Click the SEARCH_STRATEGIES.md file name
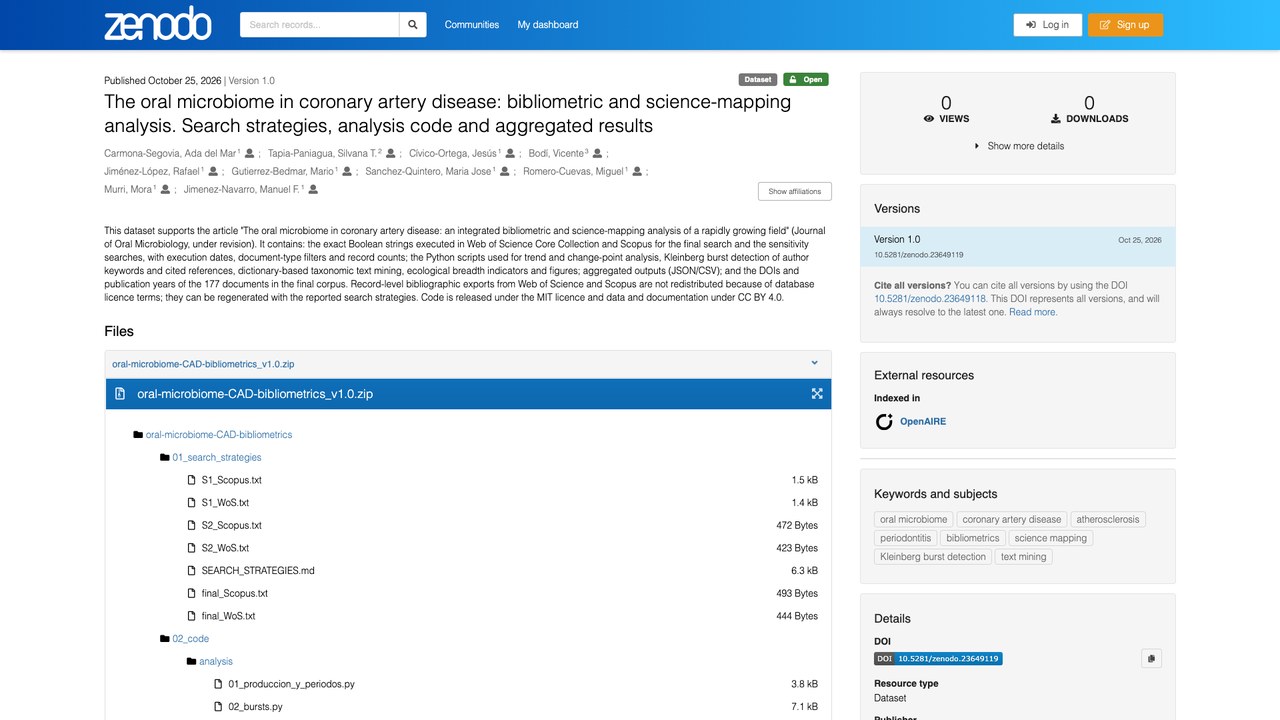Viewport: 1280px width, 720px height. (258, 571)
